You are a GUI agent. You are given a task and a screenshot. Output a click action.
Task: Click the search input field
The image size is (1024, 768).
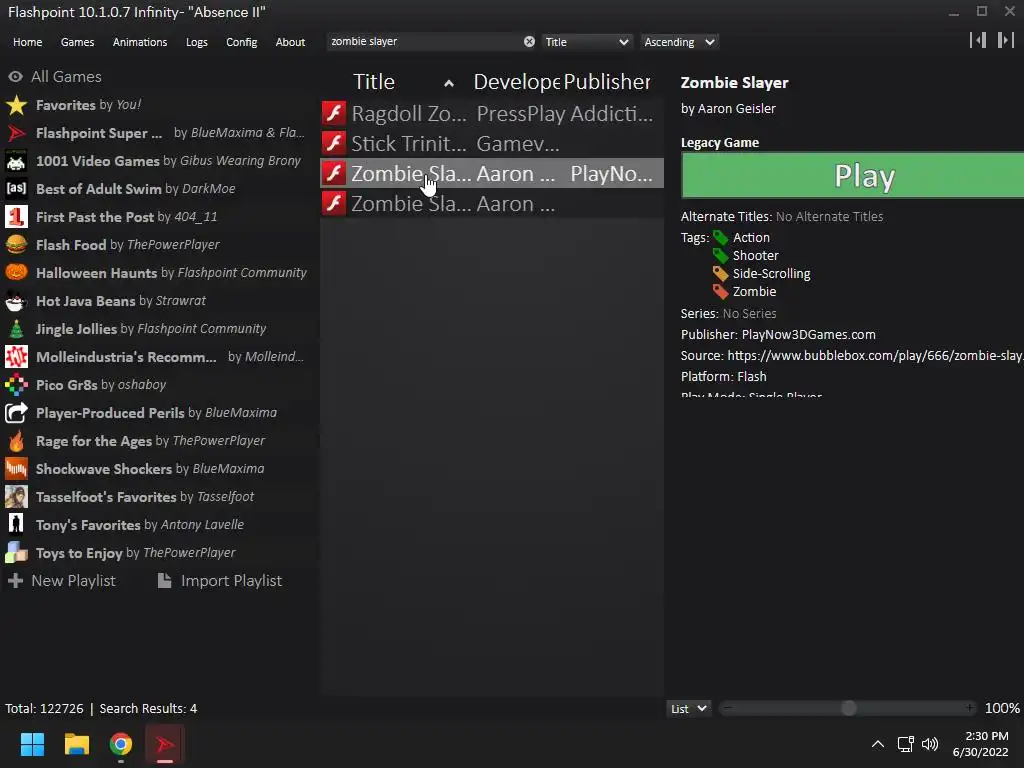pos(424,42)
